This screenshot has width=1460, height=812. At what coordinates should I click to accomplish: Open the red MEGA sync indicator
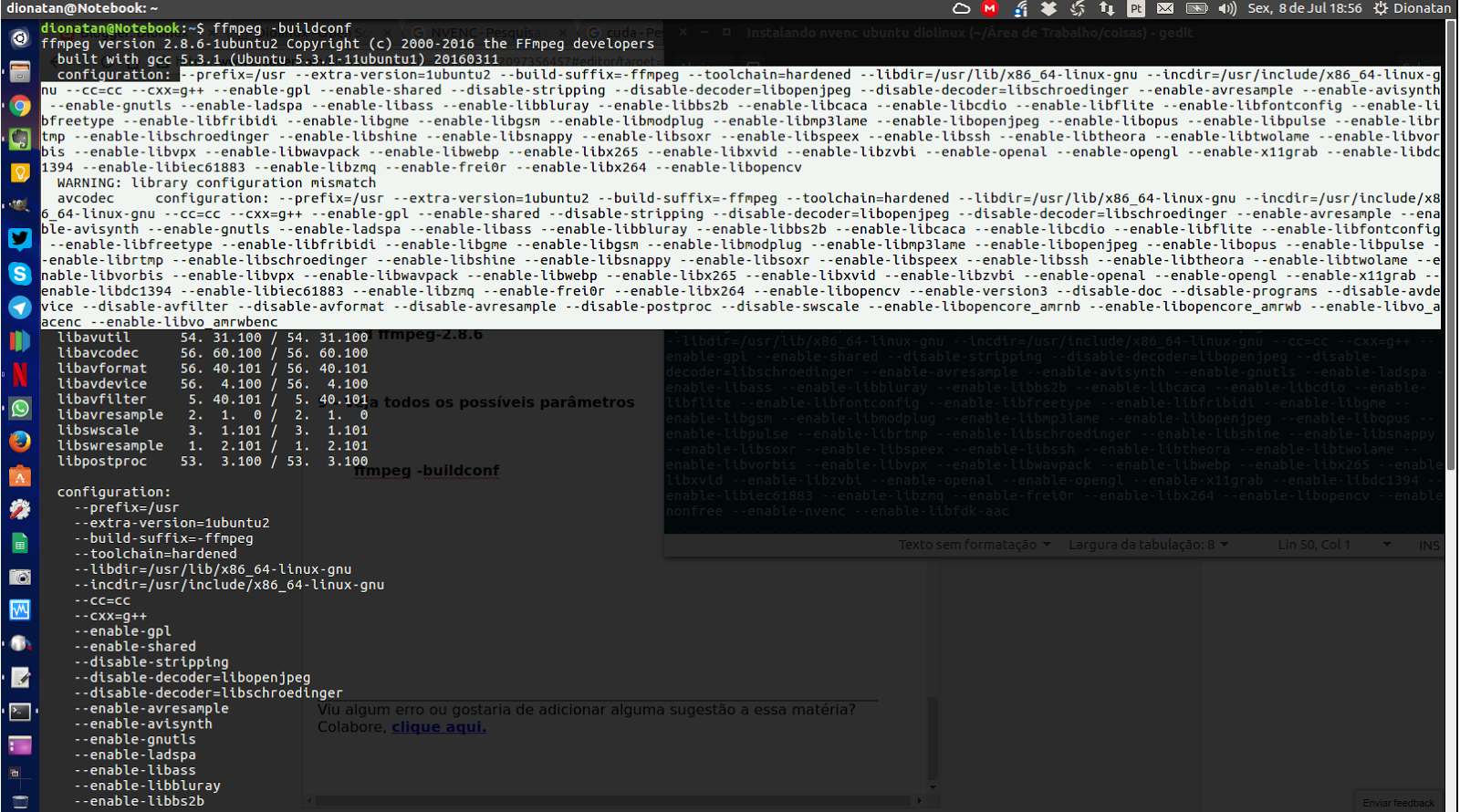click(990, 8)
